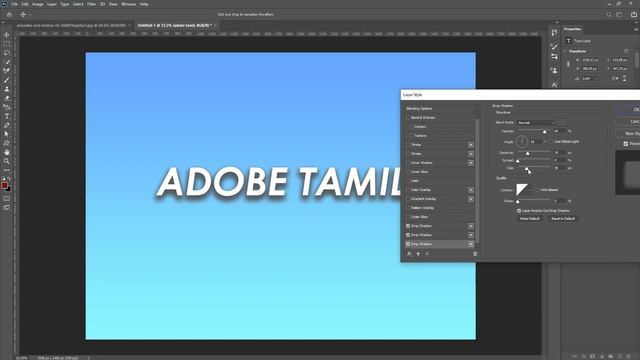Screen dimensions: 640x360
Task: Select the Shape tool
Action: tap(7, 143)
